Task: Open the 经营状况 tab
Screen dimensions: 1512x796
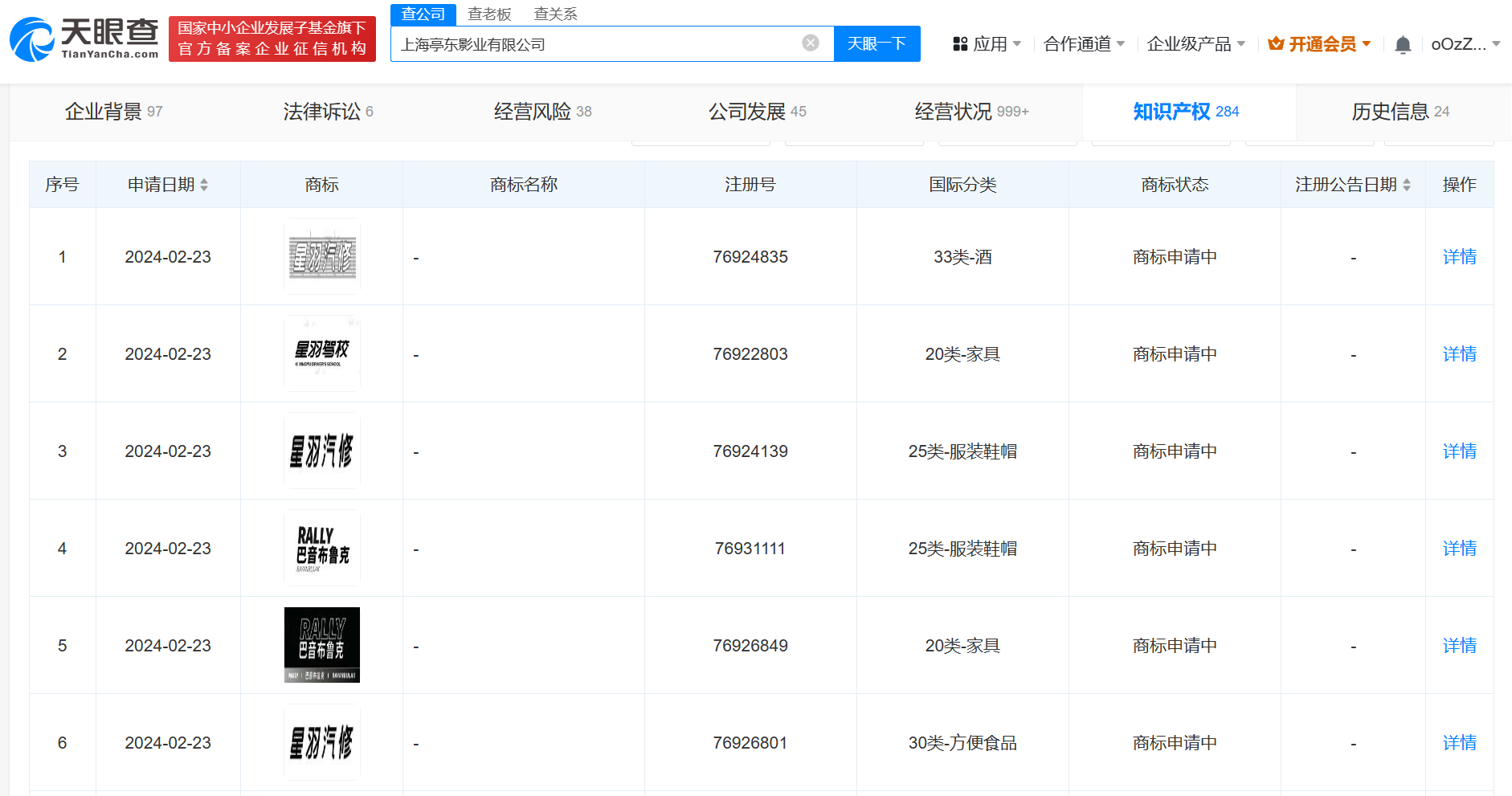Action: pyautogui.click(x=971, y=112)
